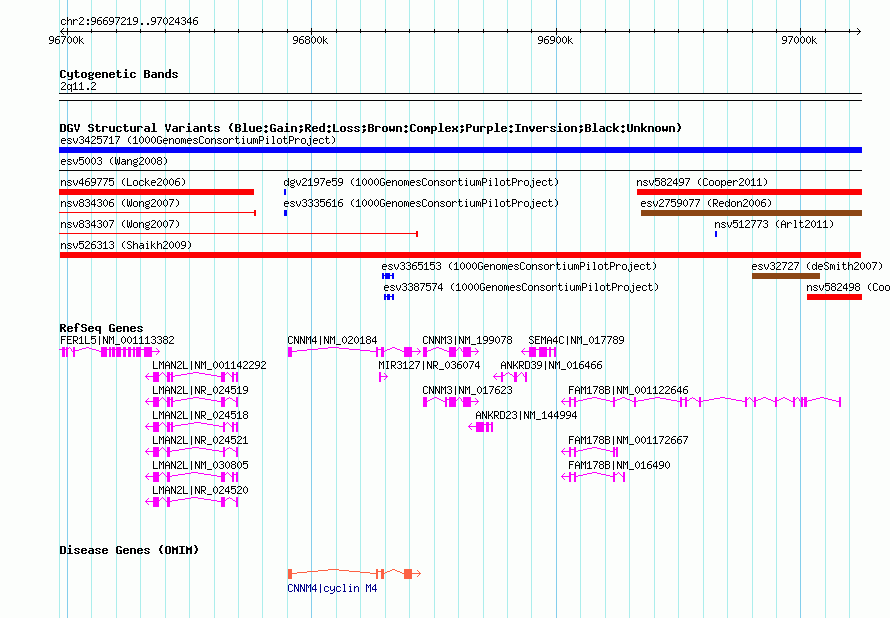Click the CNNM3 NM_017623 gene glyph
The image size is (890, 618).
click(x=451, y=402)
